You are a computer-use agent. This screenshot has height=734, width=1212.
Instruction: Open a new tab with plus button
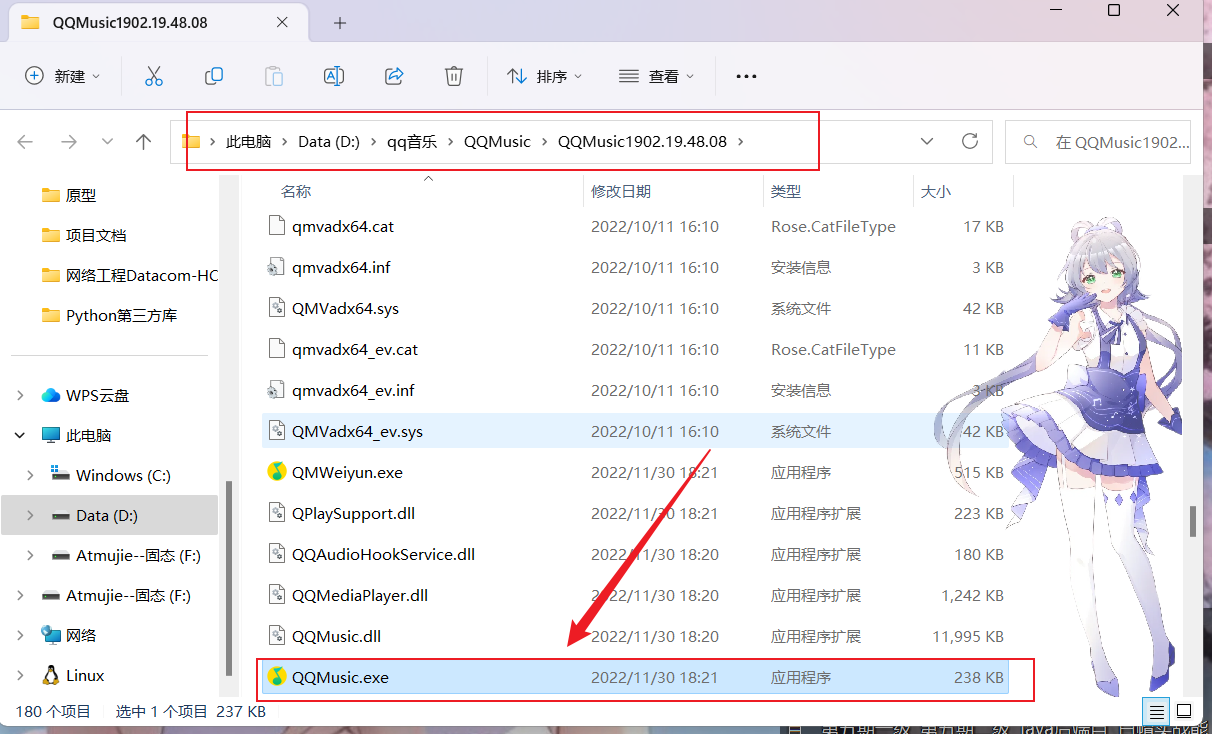pos(340,22)
